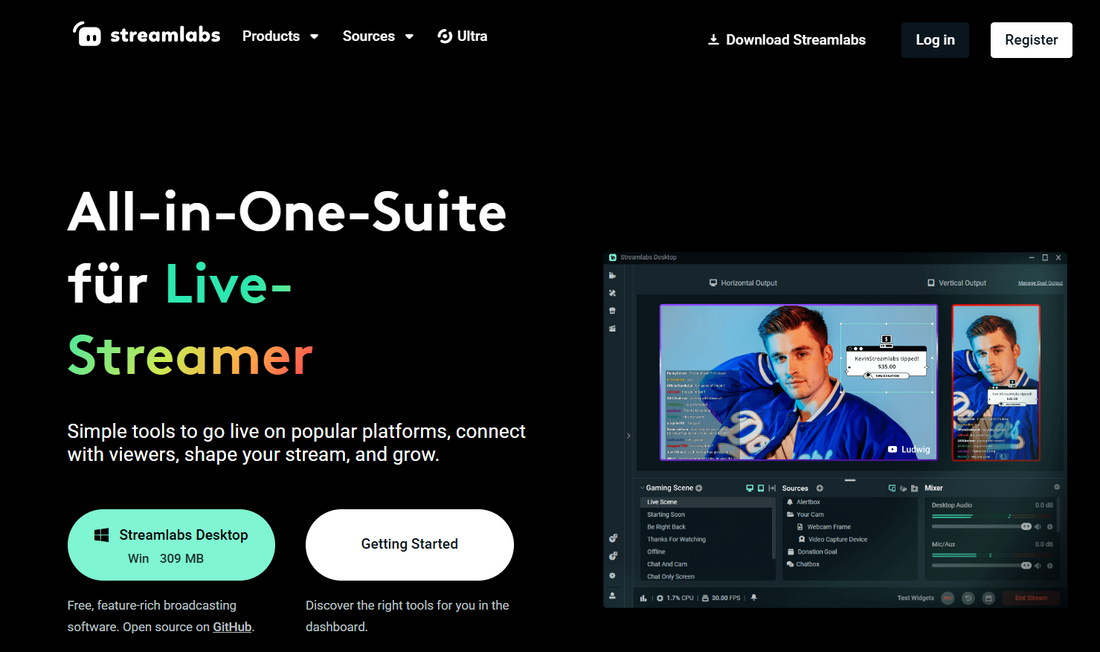Viewport: 1100px width, 652px height.
Task: Open the settings cog in the app sidebar
Action: (613, 576)
